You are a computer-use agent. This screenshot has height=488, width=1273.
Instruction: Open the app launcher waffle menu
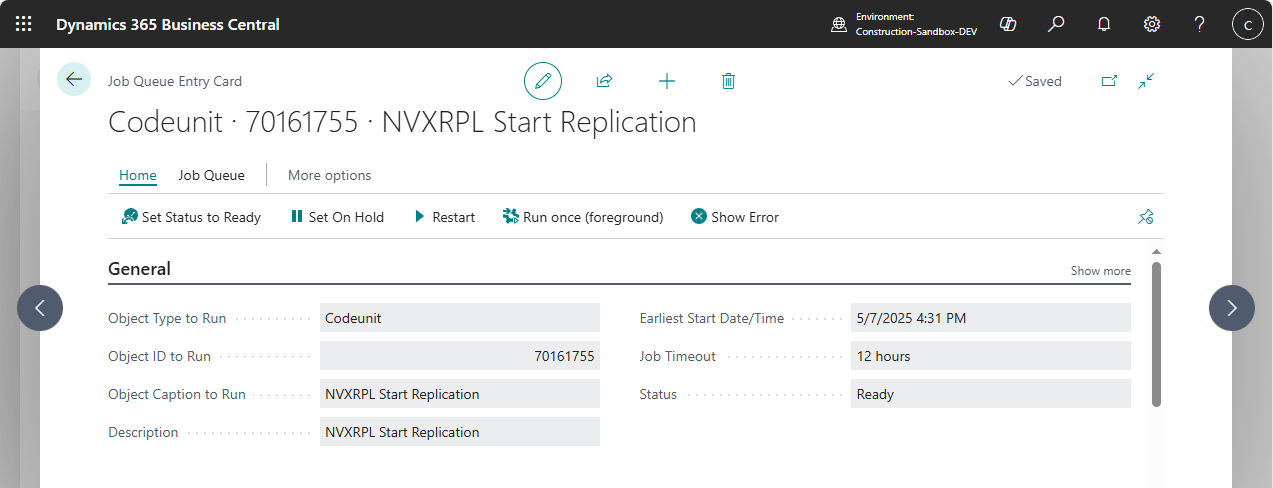23,24
